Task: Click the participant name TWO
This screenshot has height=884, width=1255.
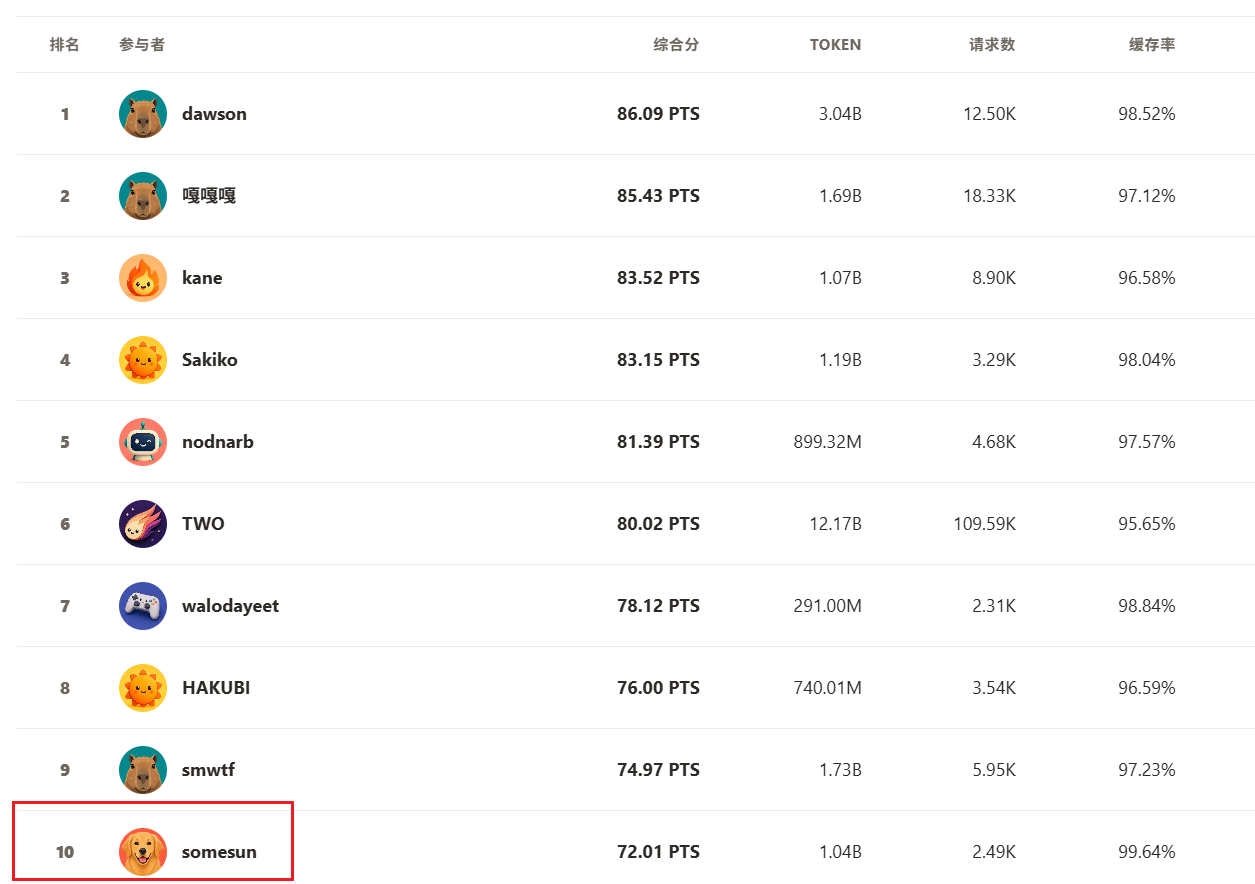Action: coord(203,524)
